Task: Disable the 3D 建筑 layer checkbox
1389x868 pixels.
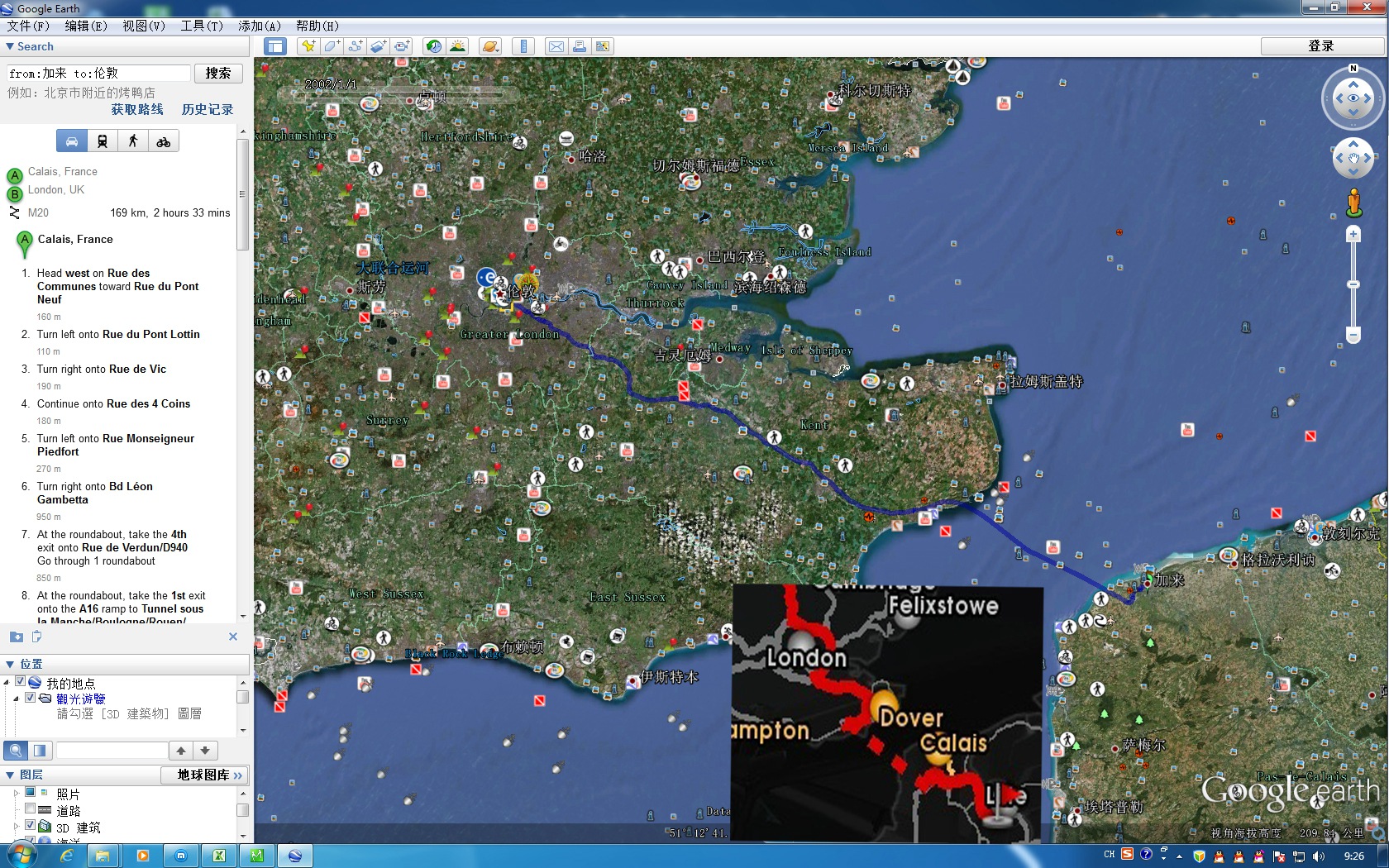Action: pos(31,826)
